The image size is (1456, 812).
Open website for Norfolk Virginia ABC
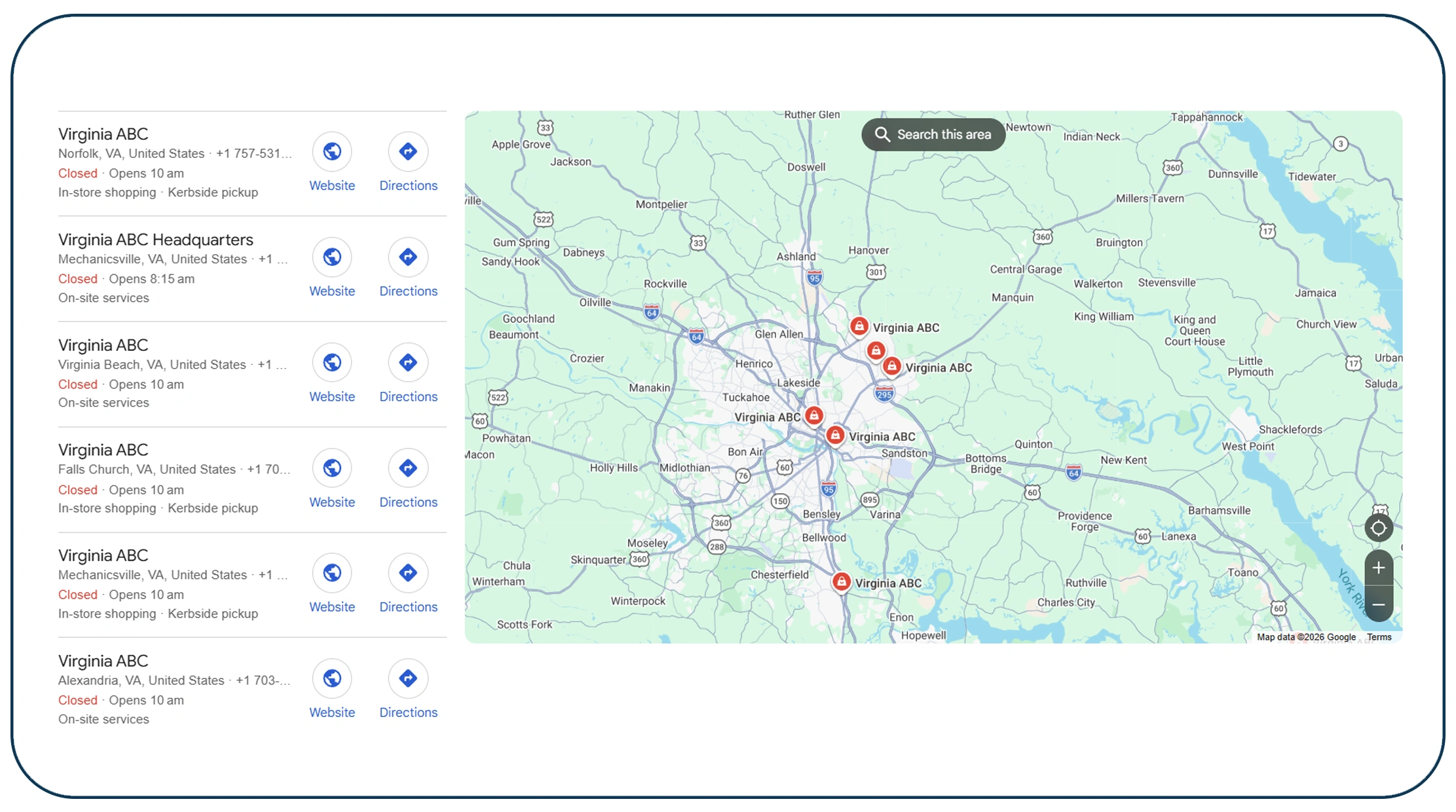coord(332,151)
